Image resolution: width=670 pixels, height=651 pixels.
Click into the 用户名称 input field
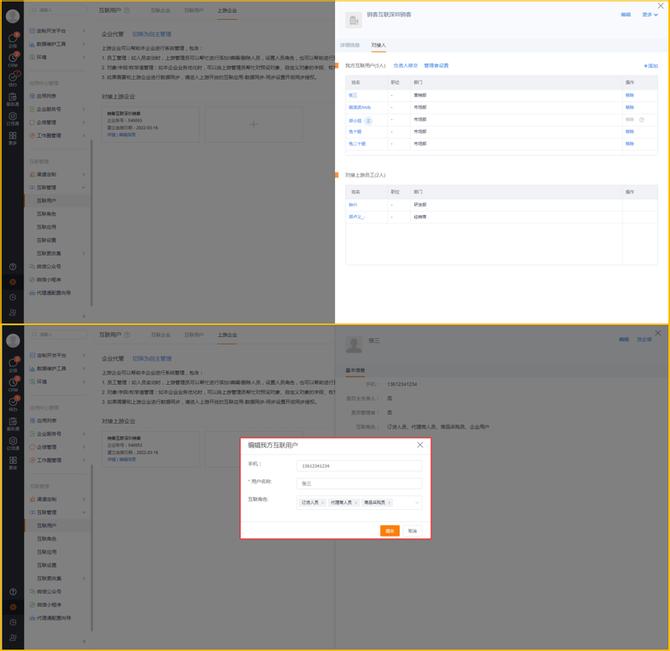click(x=359, y=483)
